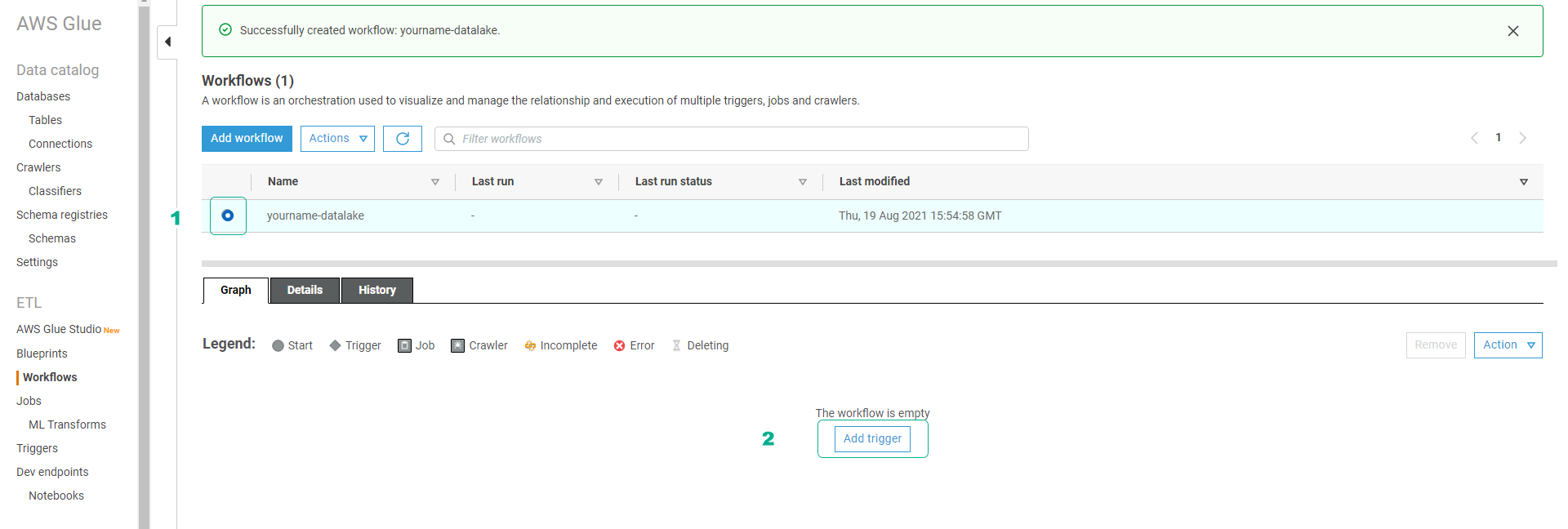The height and width of the screenshot is (529, 1568).
Task: Click the yourname-datalake workflow name
Action: [x=315, y=216]
